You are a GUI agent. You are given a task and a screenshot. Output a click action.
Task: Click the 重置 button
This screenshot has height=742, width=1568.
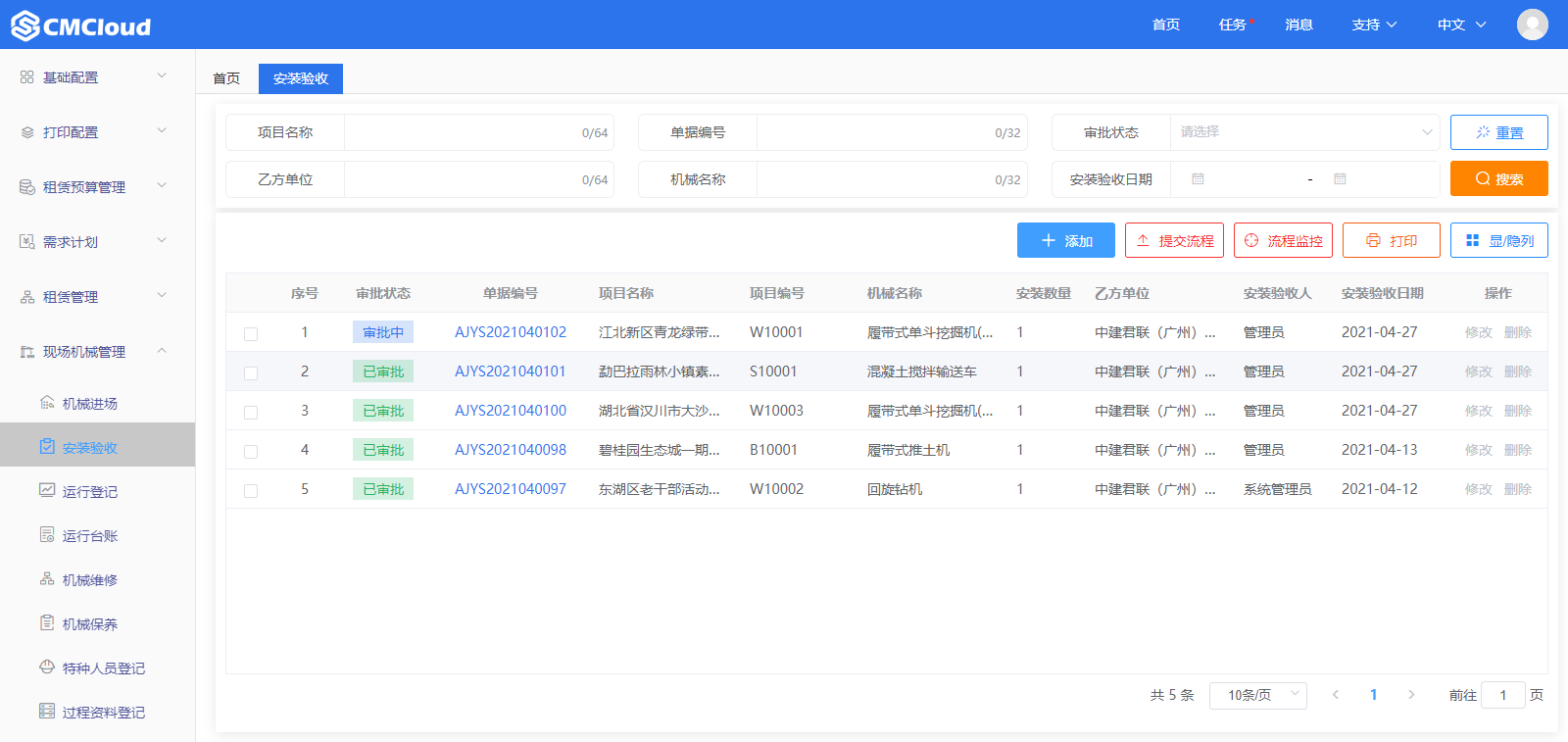[1499, 132]
